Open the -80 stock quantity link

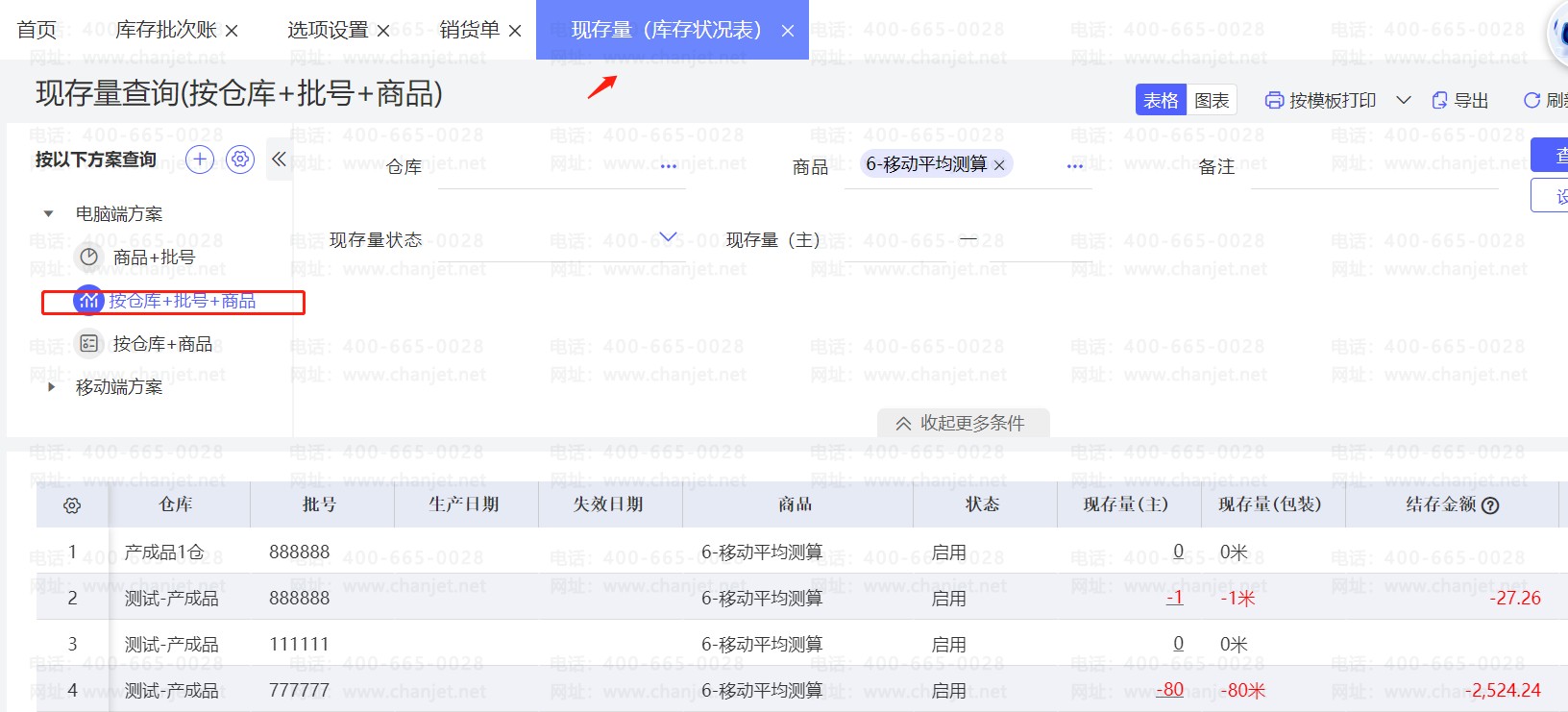(1170, 690)
